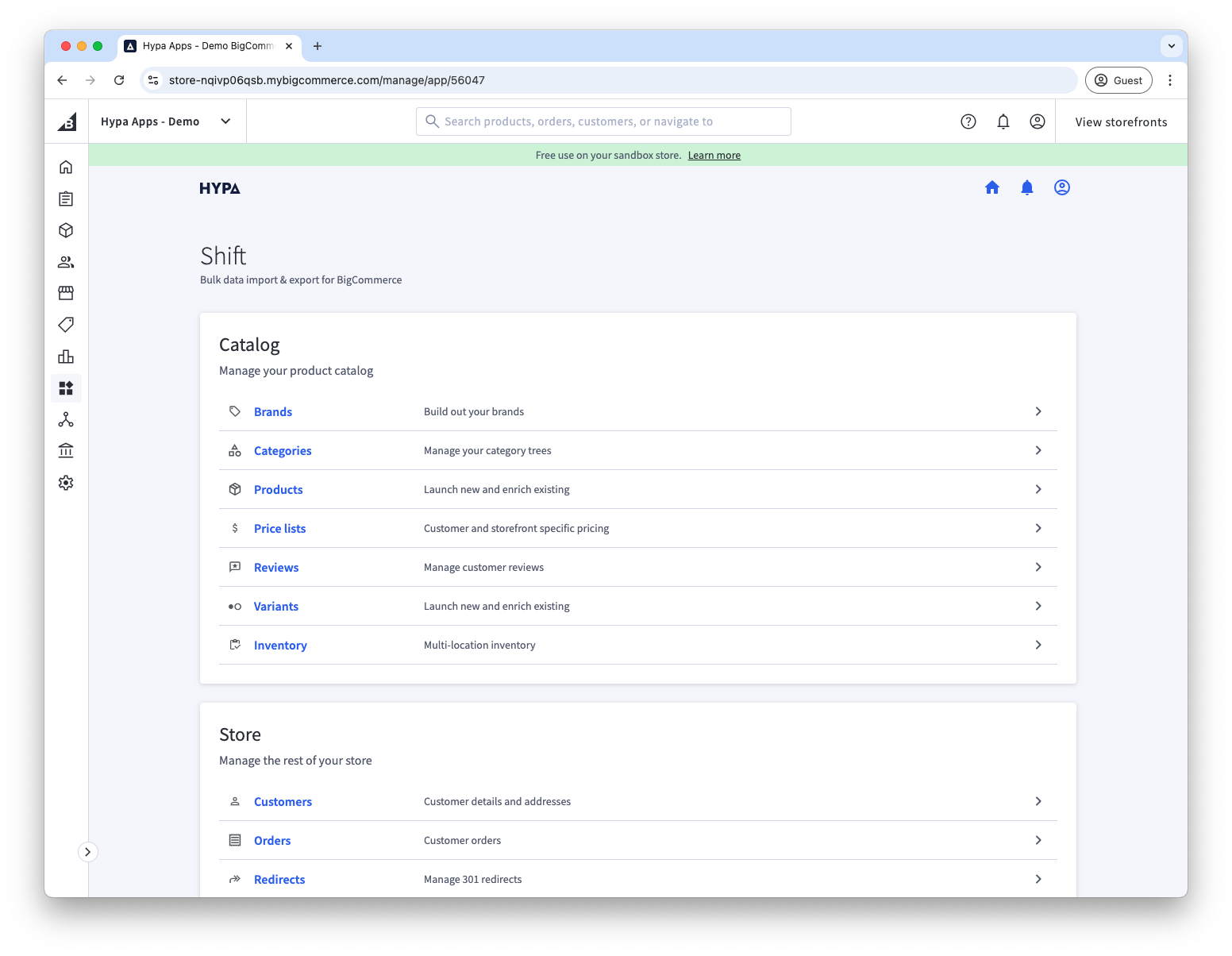
Task: Click the Hypa home icon
Action: coord(992,187)
